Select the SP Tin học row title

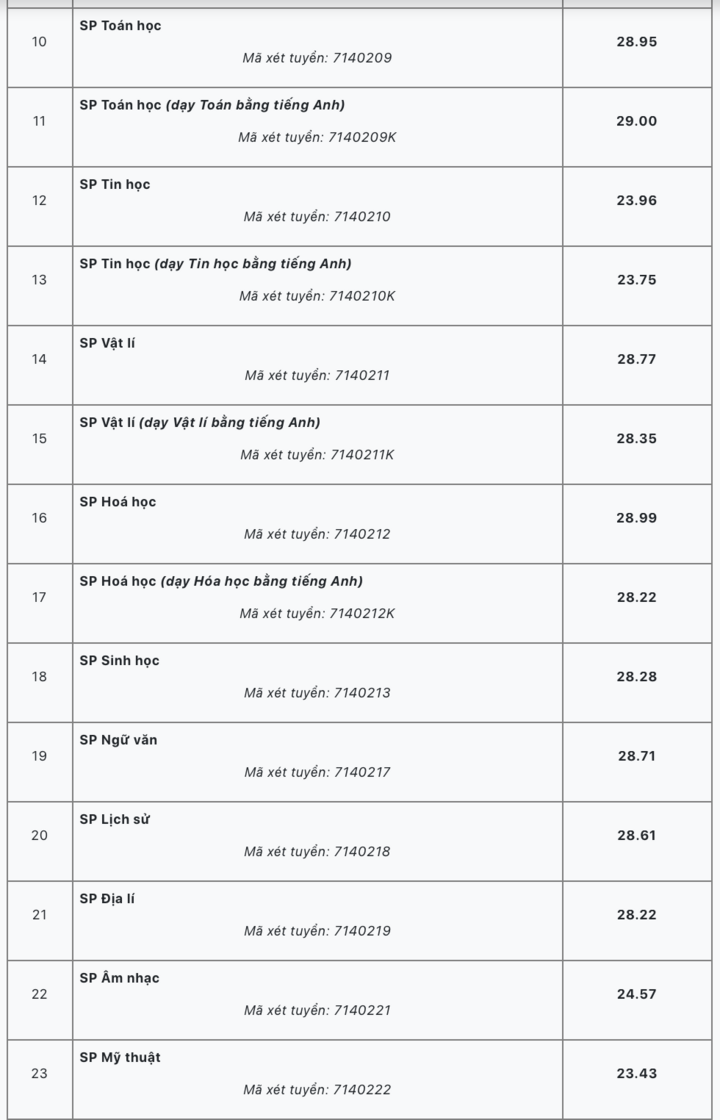point(114,184)
